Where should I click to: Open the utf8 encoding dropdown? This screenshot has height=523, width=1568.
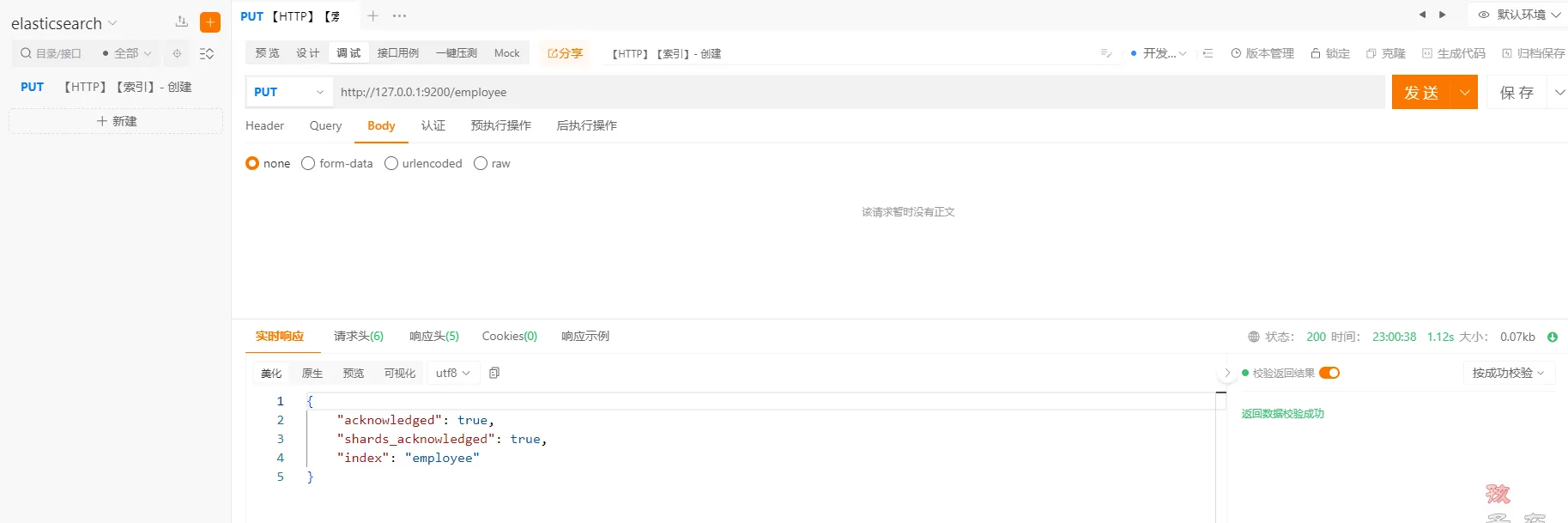pos(452,373)
